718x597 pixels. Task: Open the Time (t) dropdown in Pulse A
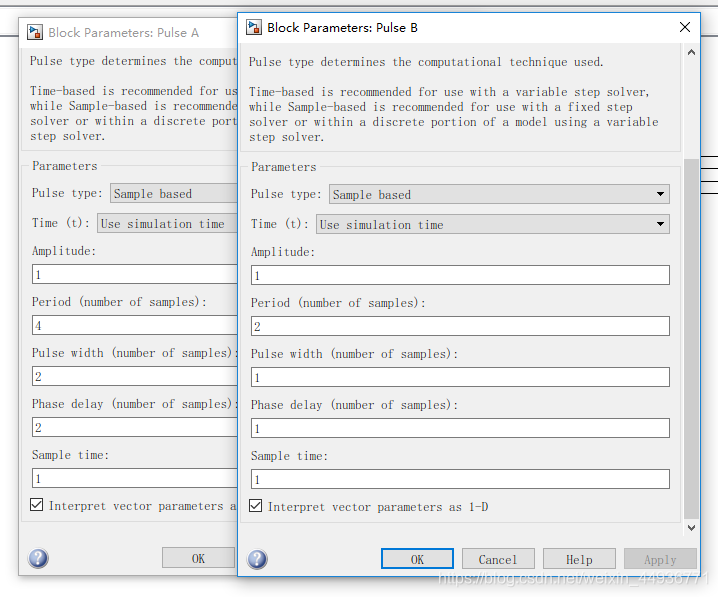(167, 223)
